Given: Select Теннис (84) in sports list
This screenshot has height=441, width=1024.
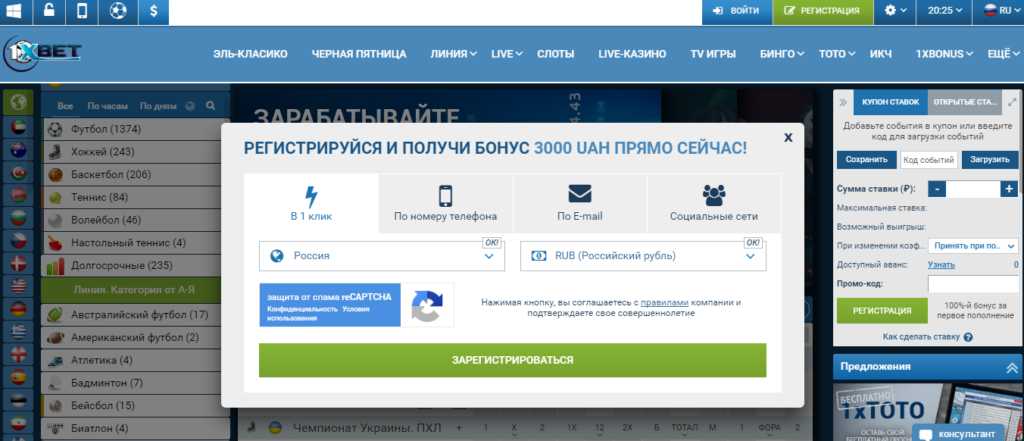Looking at the screenshot, I should 133,197.
